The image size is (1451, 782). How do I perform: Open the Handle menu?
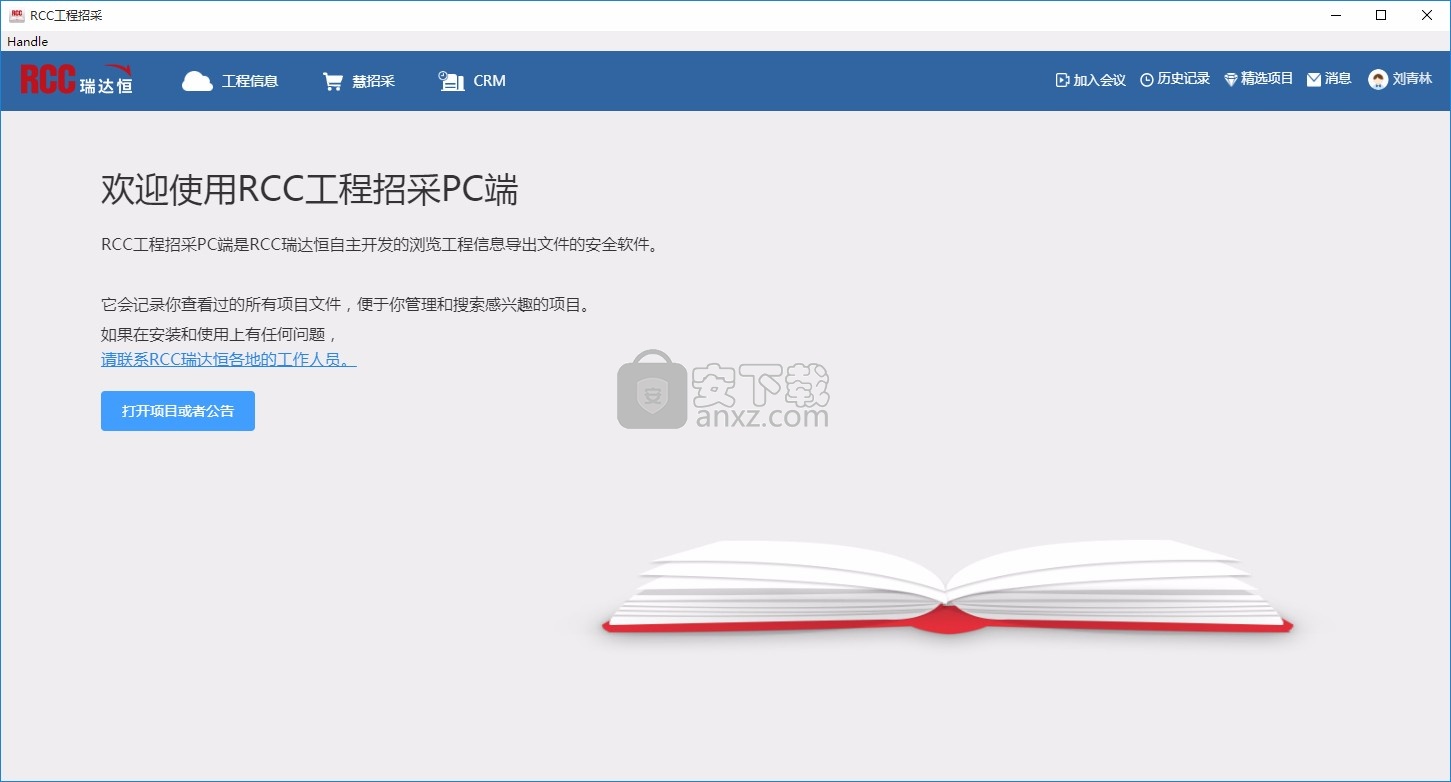pos(27,42)
